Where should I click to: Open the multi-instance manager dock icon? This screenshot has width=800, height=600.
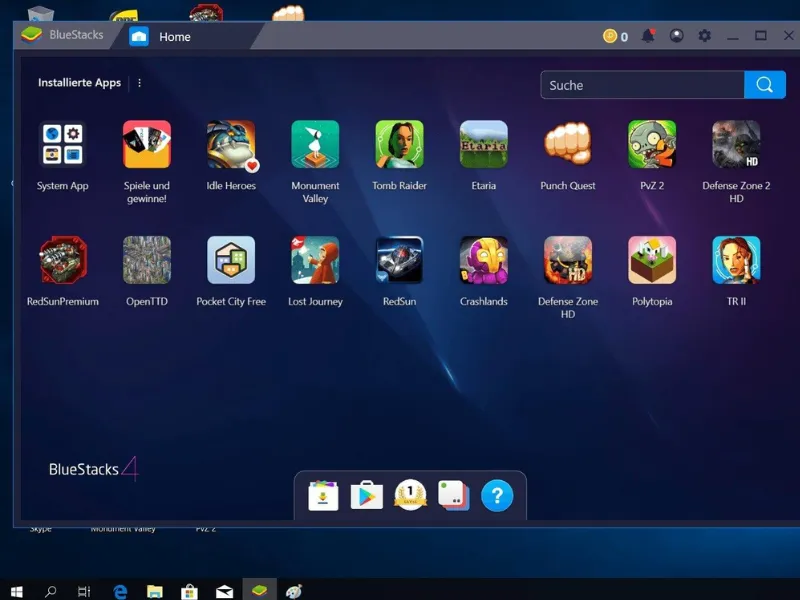(454, 495)
